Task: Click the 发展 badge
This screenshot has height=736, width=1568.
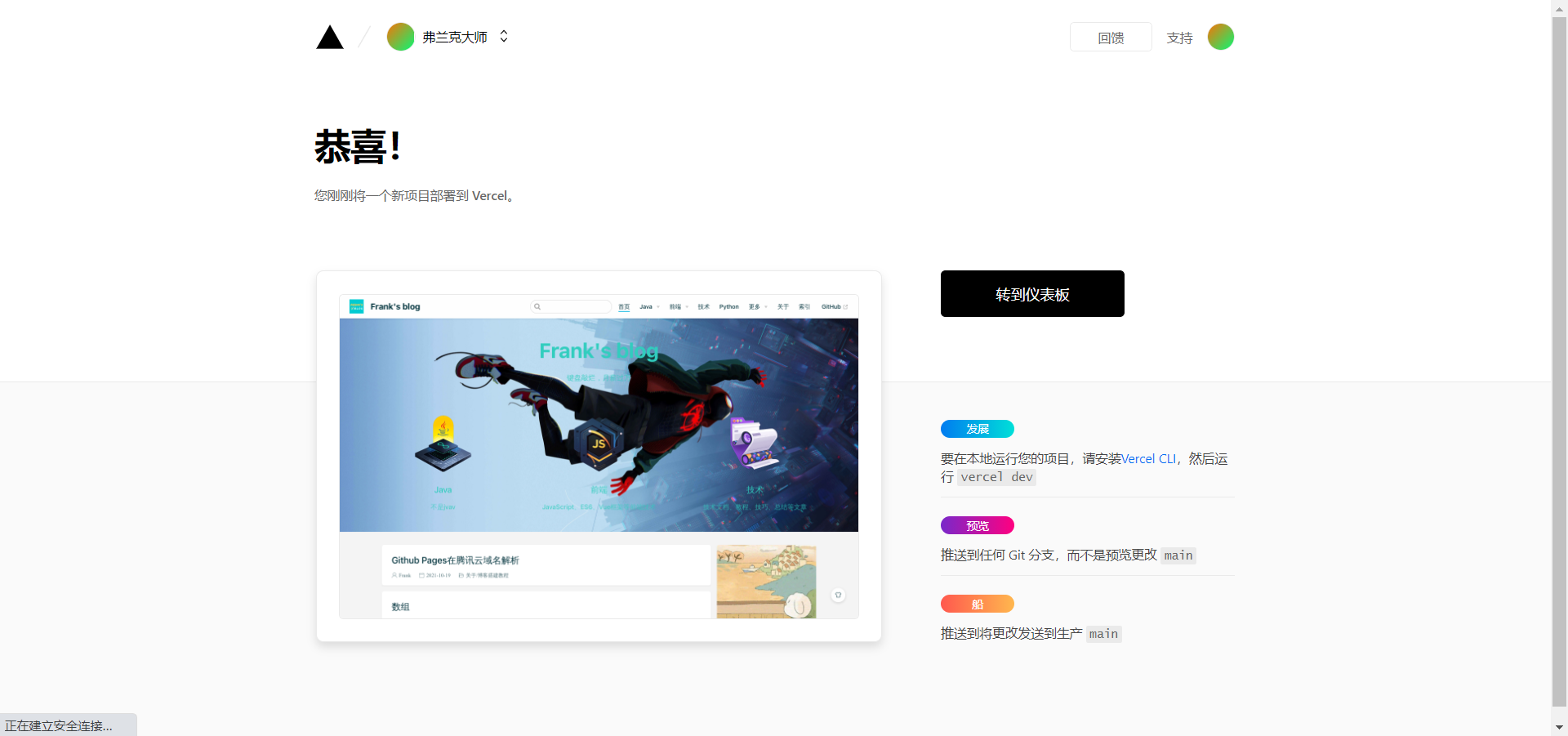Action: pos(978,429)
